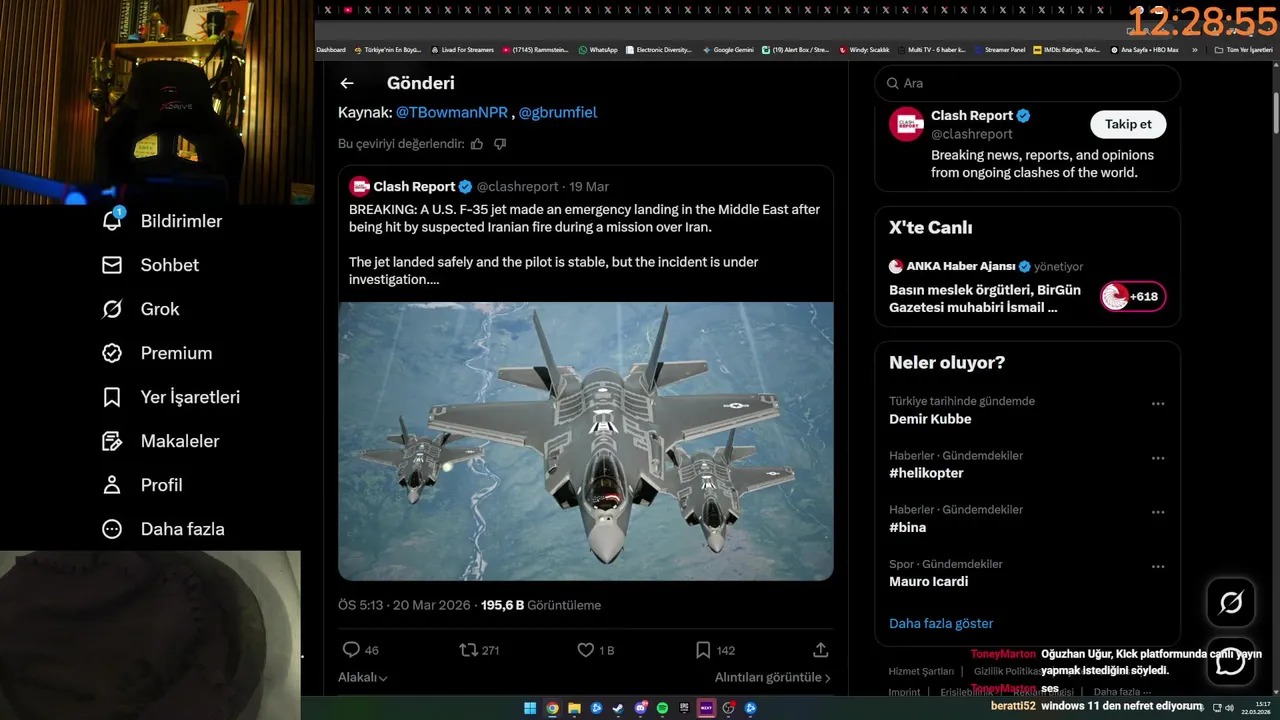1280x720 pixels.
Task: Click post timestamp ÖS 5:13 · 20 Mar 2026
Action: [405, 605]
